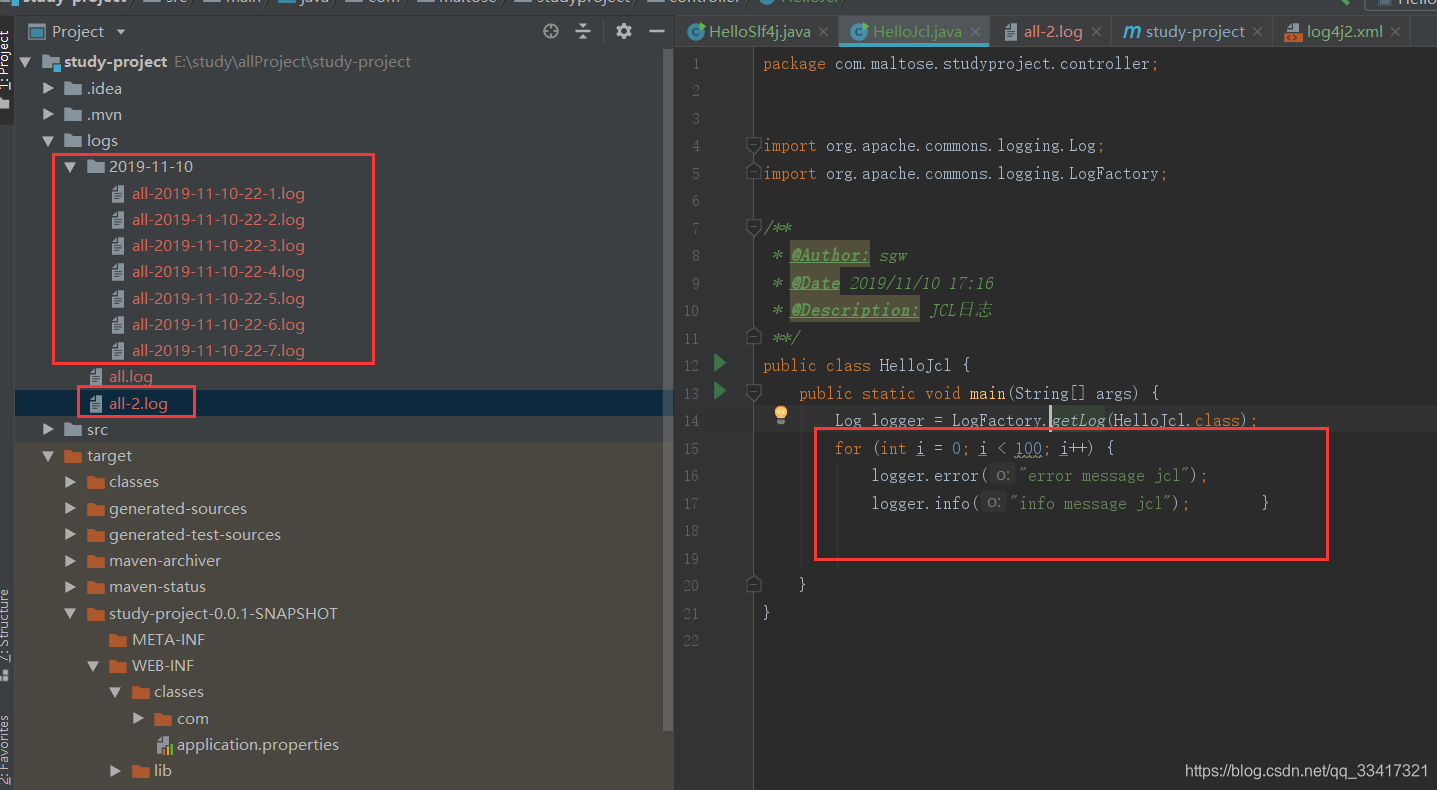Close the all-2.log tab
The height and width of the screenshot is (790, 1437).
(x=1097, y=32)
